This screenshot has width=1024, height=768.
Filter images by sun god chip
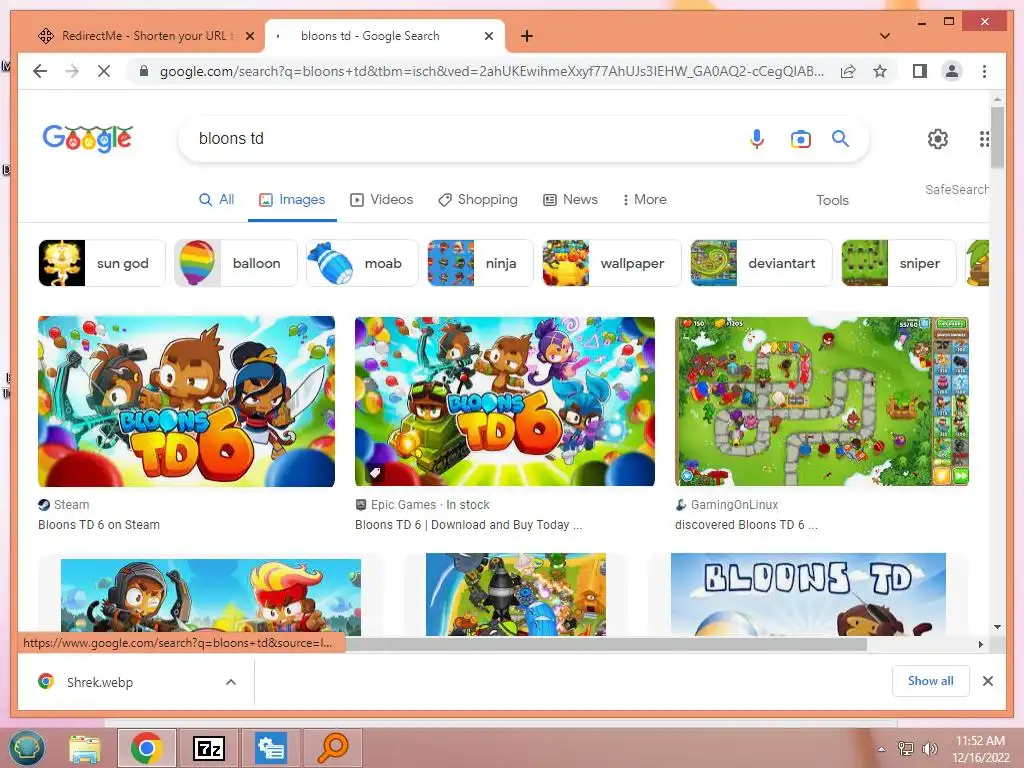click(x=102, y=263)
